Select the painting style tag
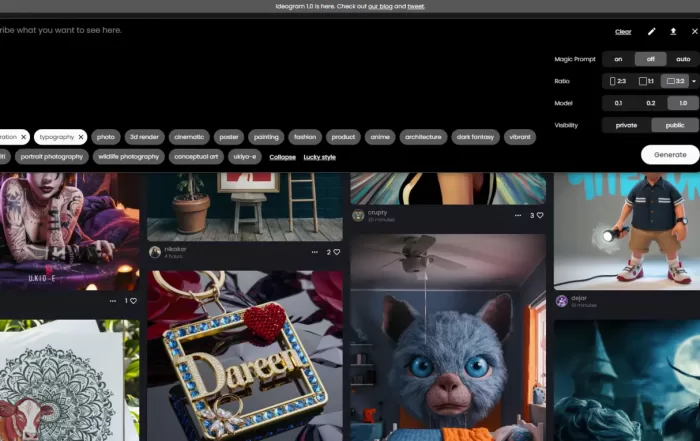Viewport: 700px width, 441px height. [266, 137]
